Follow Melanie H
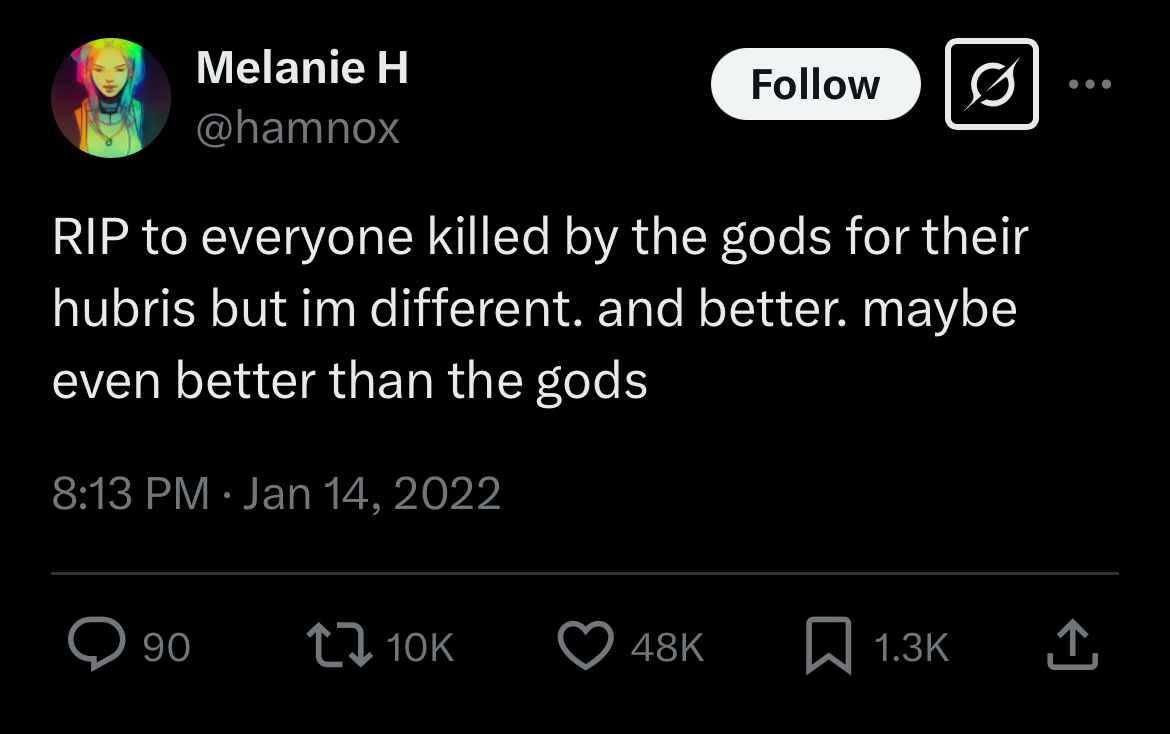The height and width of the screenshot is (734, 1170). tap(815, 85)
